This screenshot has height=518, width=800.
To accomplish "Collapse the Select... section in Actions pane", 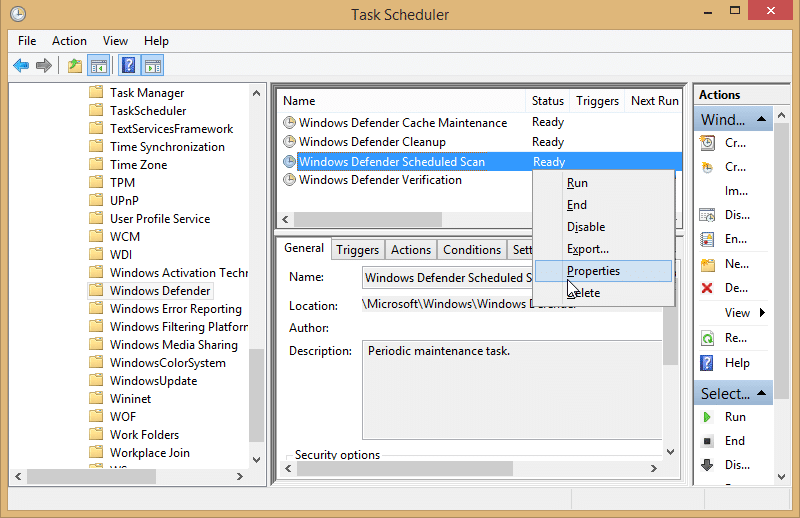I will [x=762, y=393].
